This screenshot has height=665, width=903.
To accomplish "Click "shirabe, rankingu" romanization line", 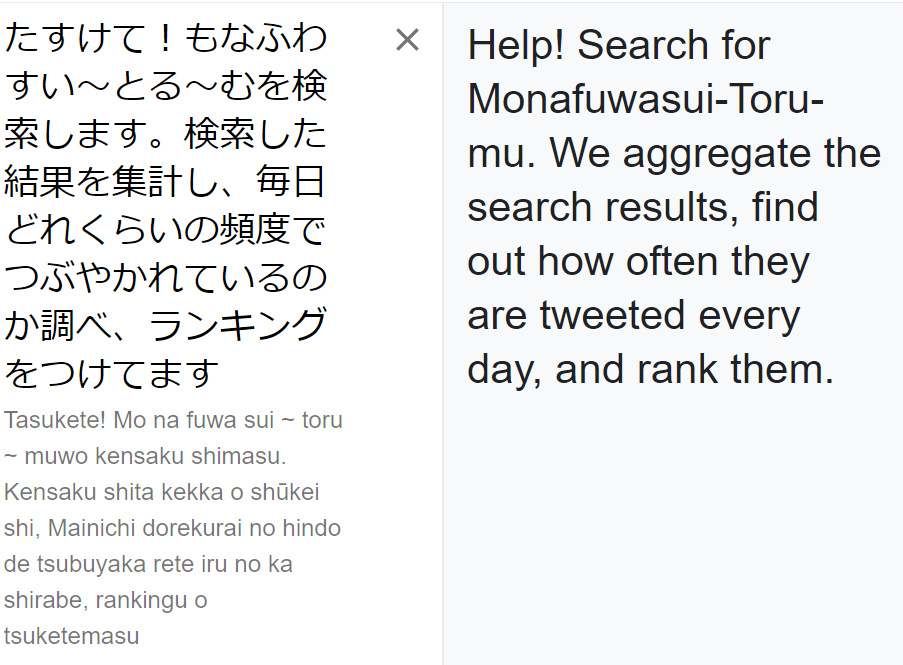I will [105, 600].
